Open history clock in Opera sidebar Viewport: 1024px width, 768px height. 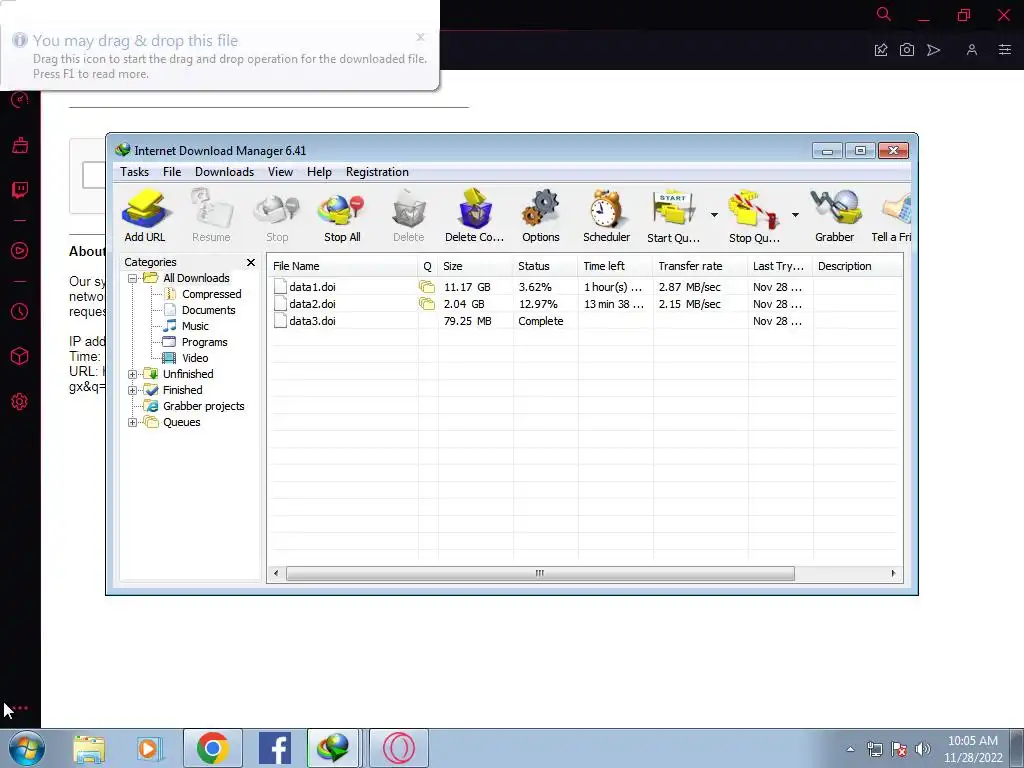tap(20, 312)
